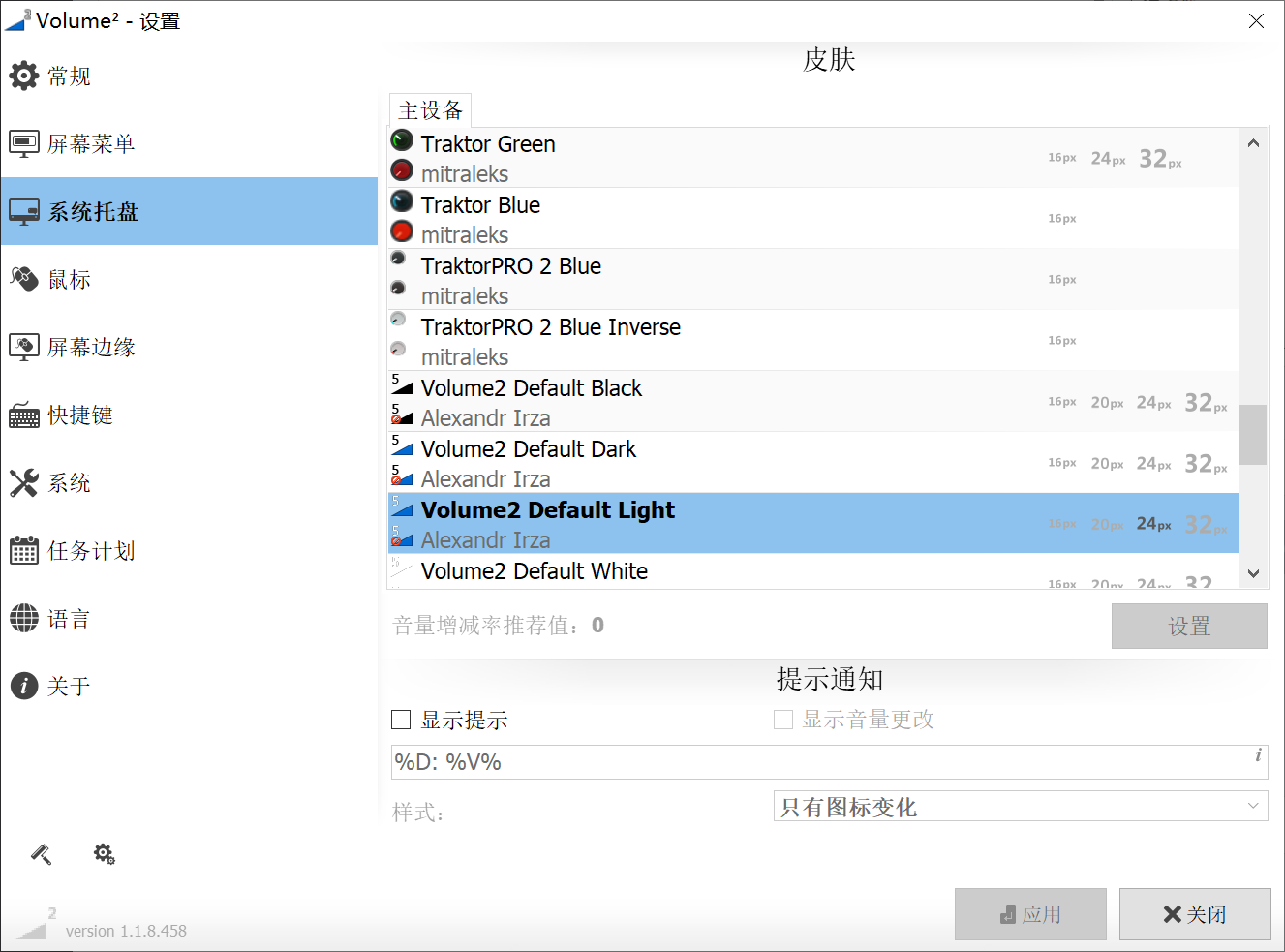
Task: Click the 设置 button under the skin list
Action: tap(1189, 627)
